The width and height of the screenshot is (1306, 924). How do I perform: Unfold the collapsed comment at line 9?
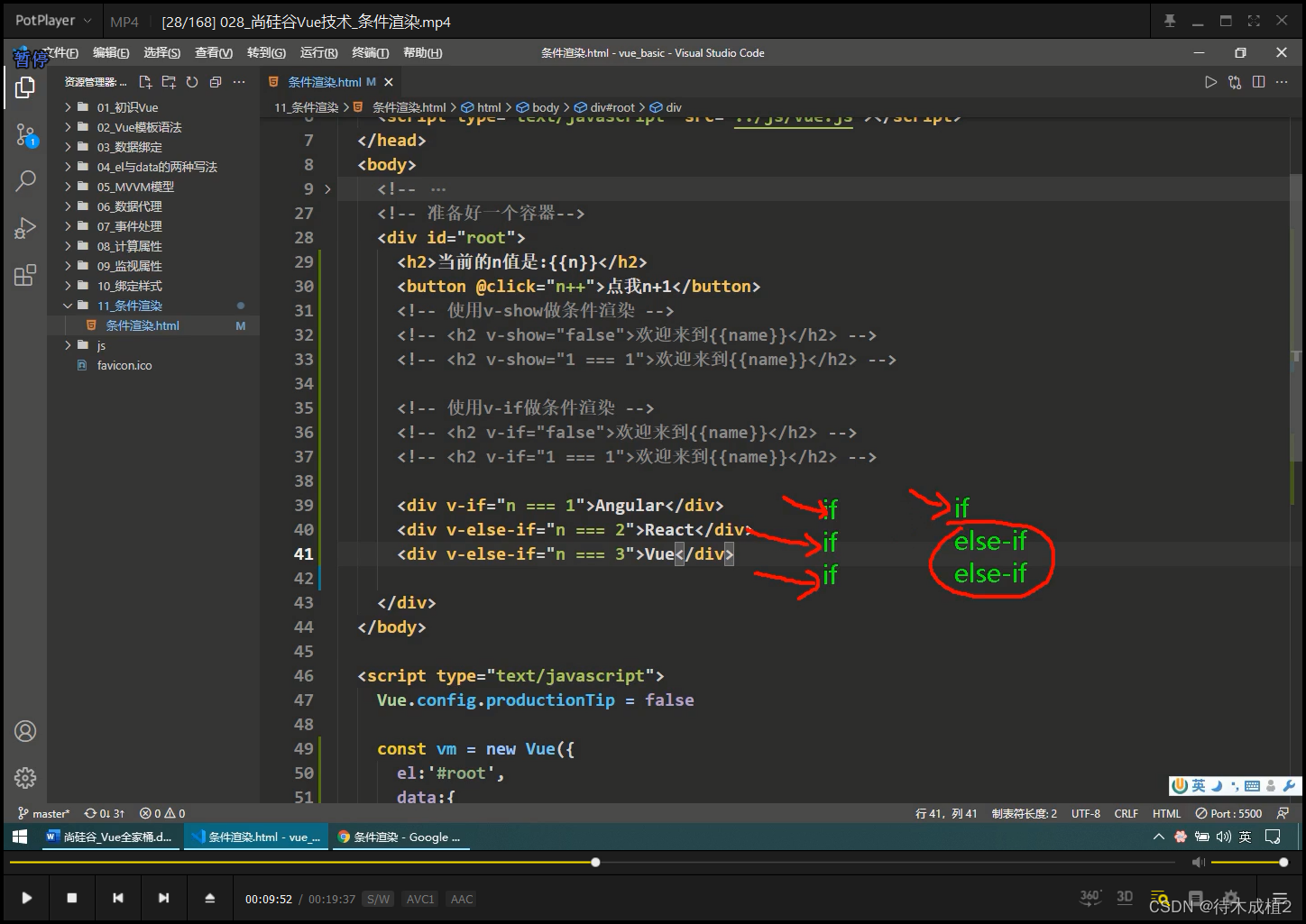[x=327, y=189]
